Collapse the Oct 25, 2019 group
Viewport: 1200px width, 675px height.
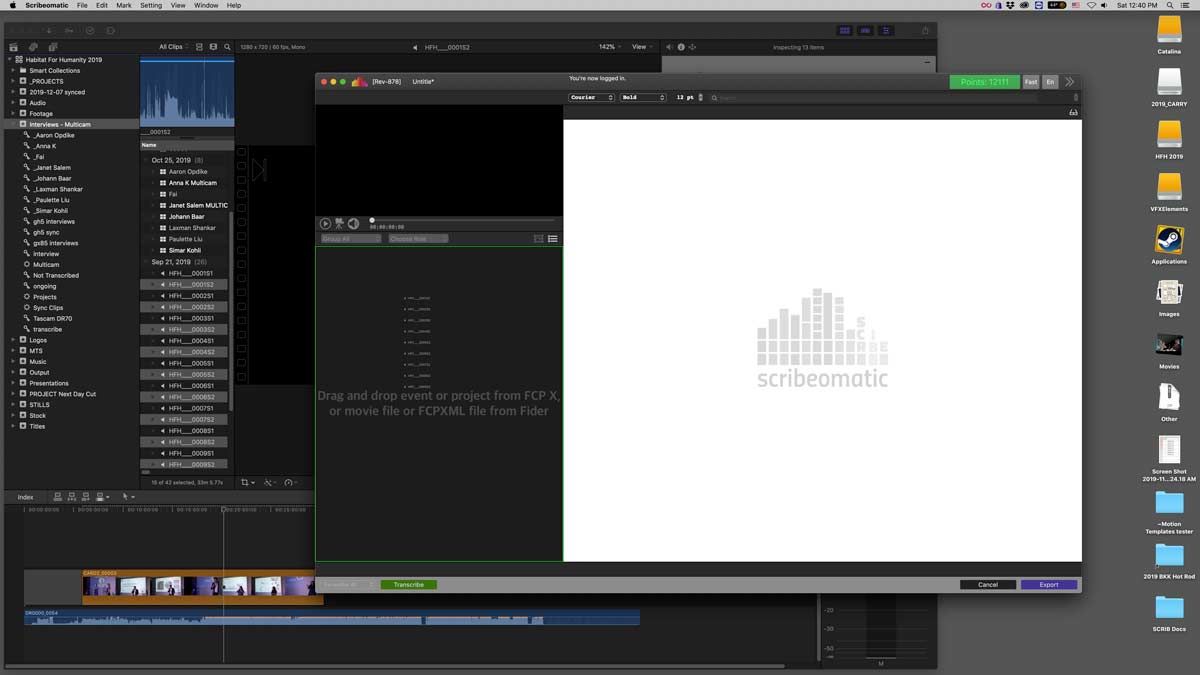point(146,160)
